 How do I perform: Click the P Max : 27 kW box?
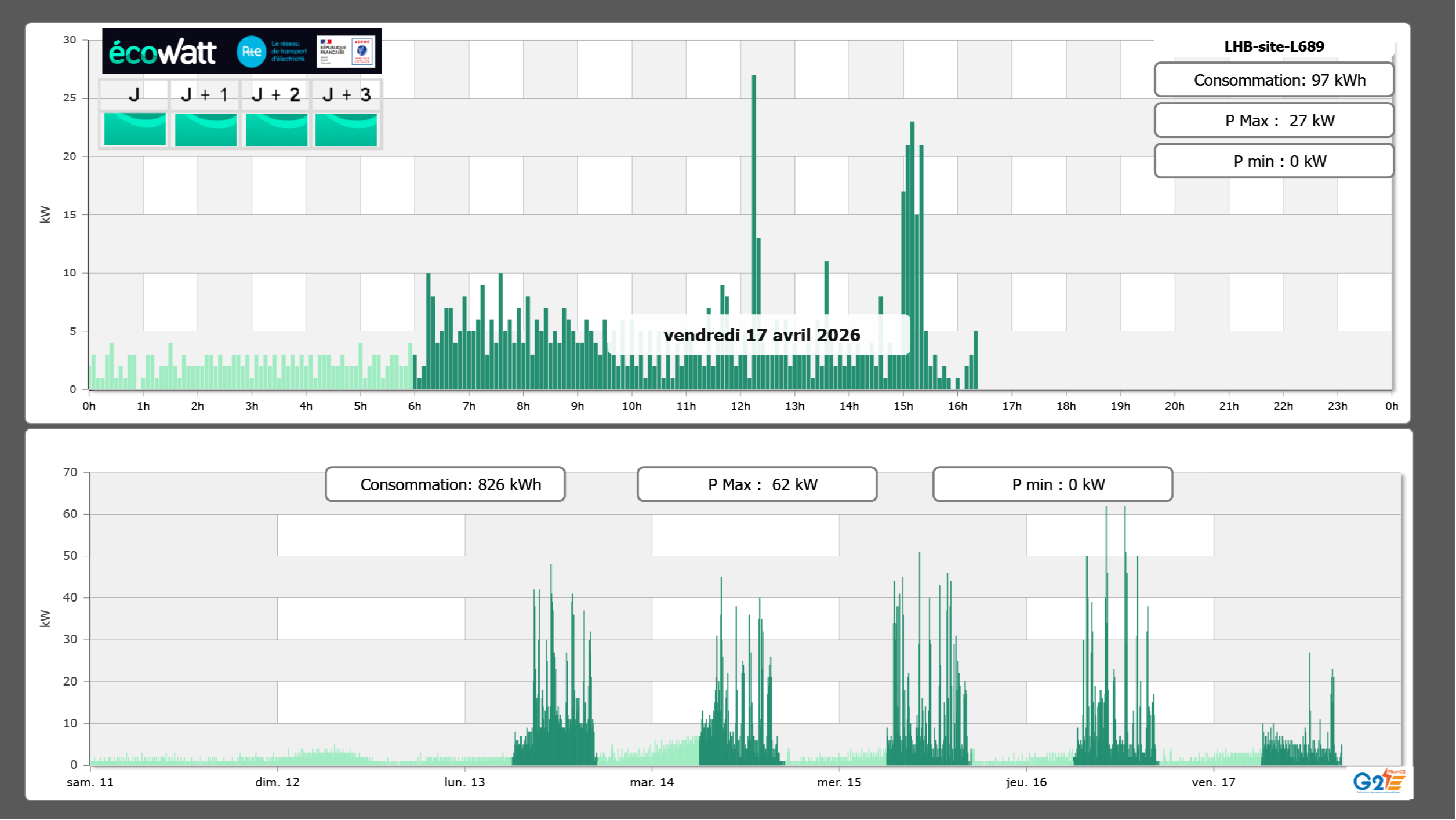pos(1274,121)
